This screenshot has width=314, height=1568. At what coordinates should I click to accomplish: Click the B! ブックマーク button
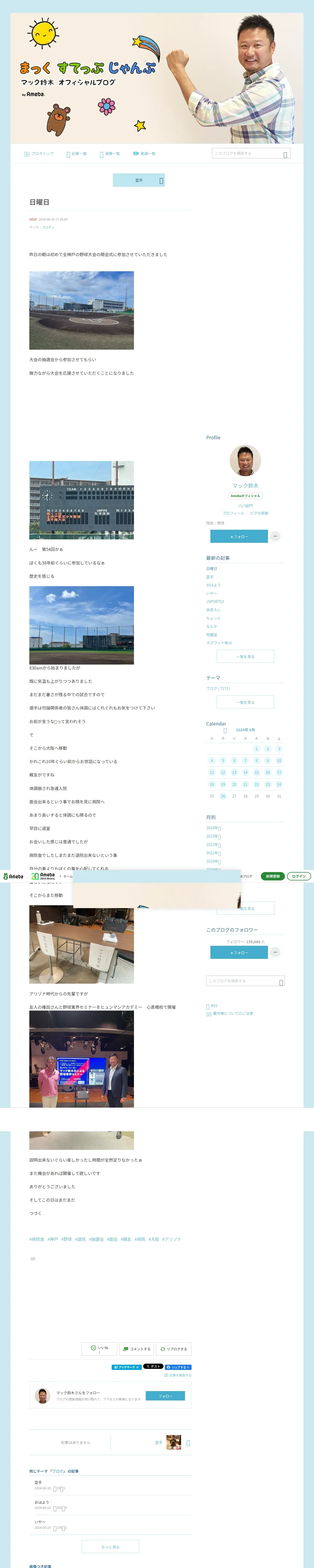tap(127, 1367)
